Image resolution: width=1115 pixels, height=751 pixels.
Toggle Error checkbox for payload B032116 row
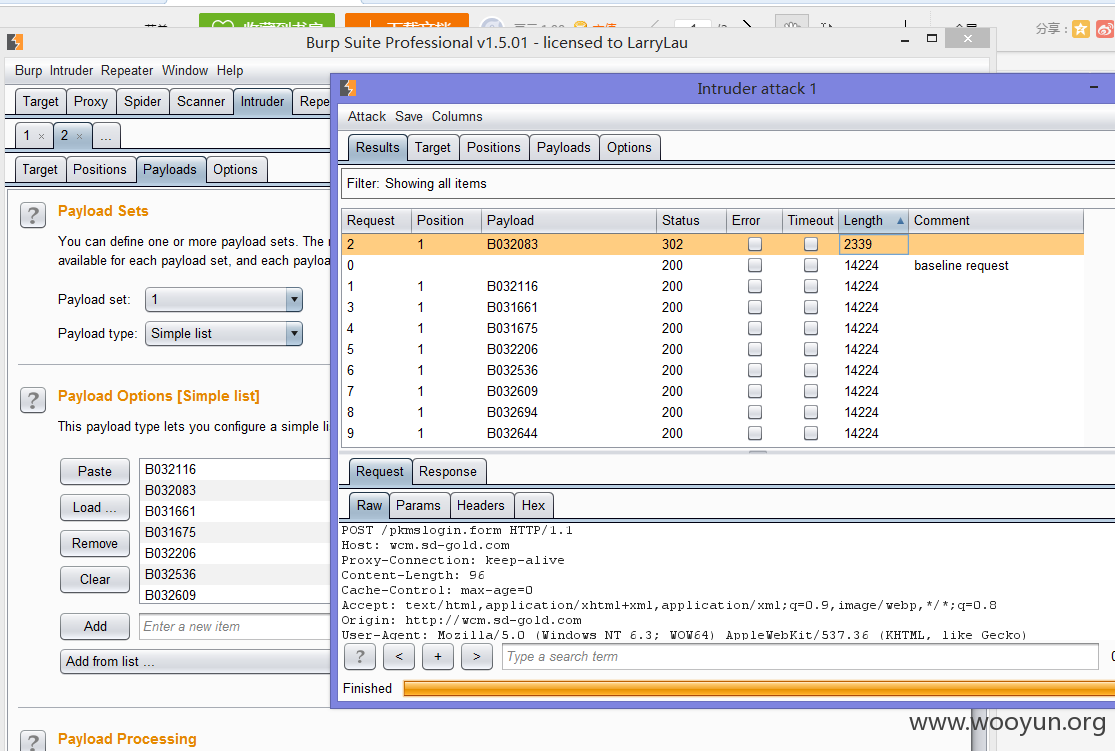(754, 286)
